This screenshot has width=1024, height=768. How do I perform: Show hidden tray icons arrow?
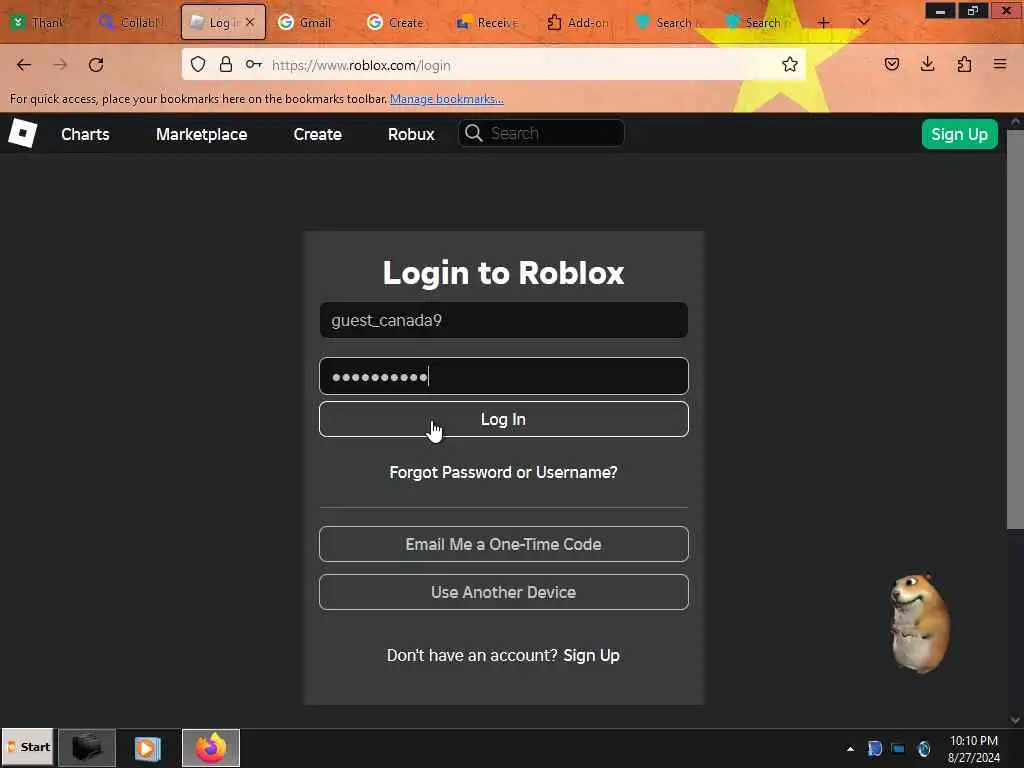click(850, 749)
